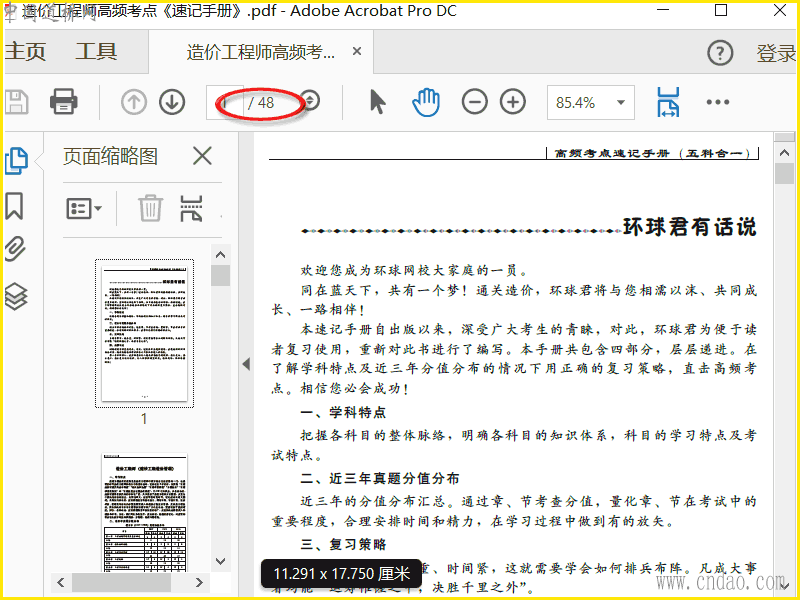Screen dimensions: 800x600
Task: Click document scroll up arrow
Action: (784, 152)
